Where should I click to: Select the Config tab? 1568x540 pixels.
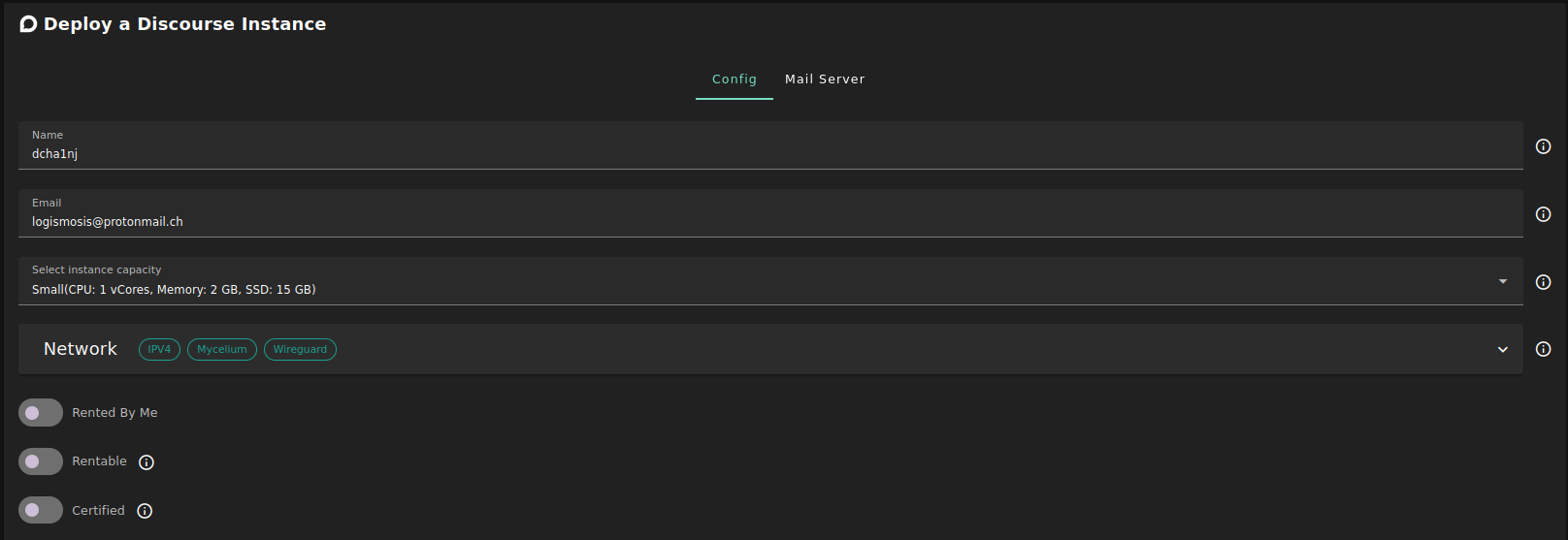pos(734,79)
